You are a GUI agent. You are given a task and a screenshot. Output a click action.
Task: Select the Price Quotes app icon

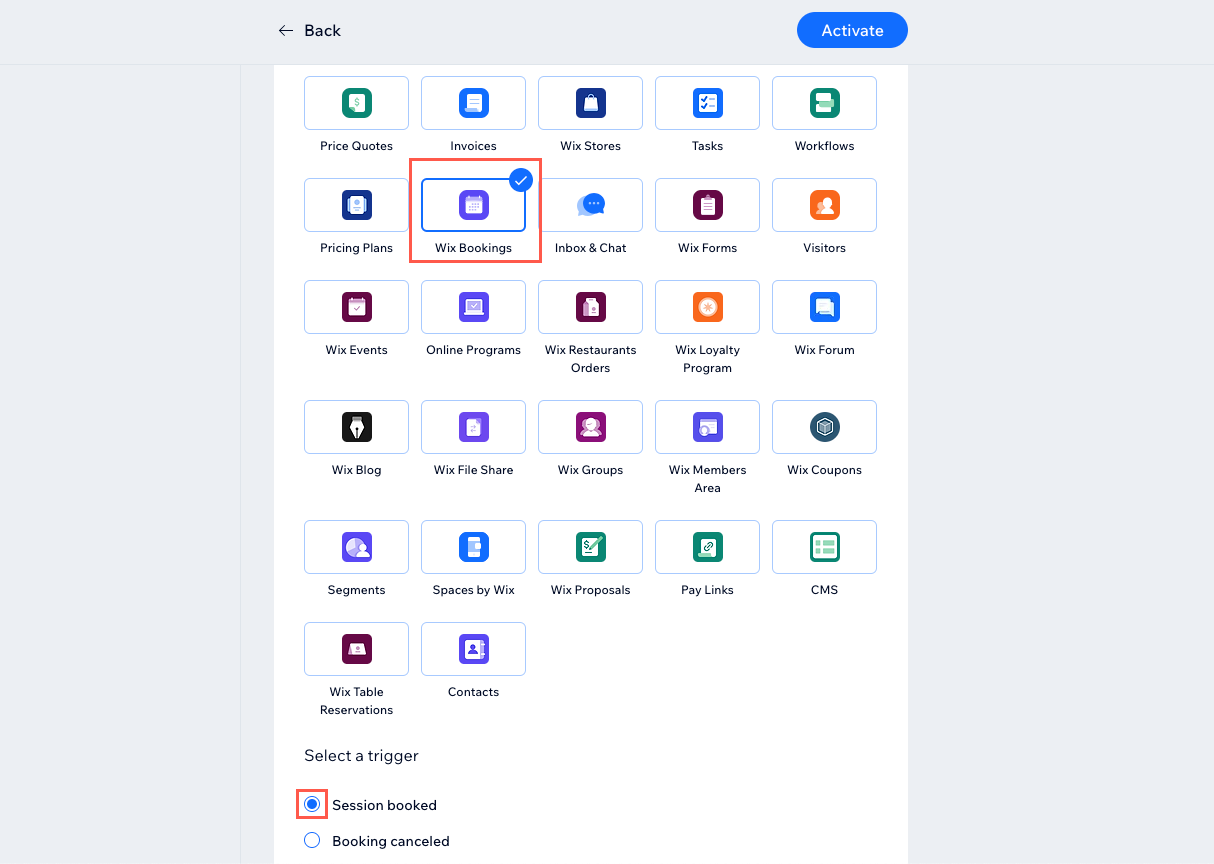(356, 102)
